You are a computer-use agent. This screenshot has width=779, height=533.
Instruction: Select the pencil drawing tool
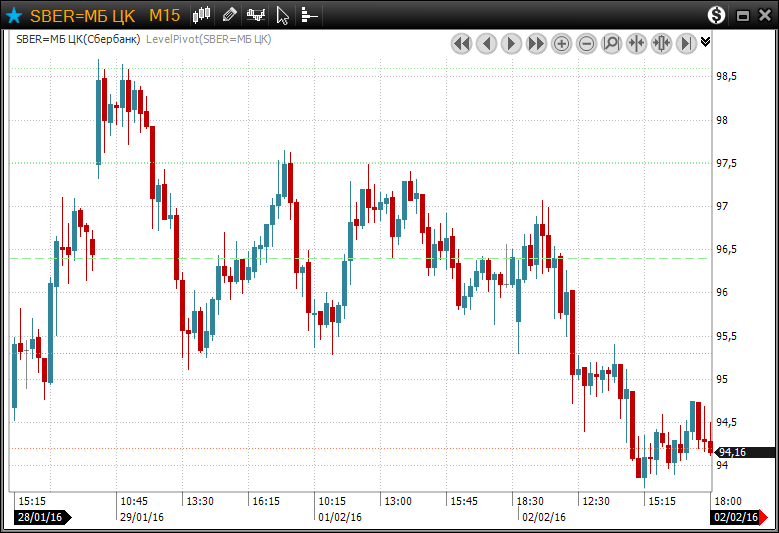pyautogui.click(x=229, y=15)
